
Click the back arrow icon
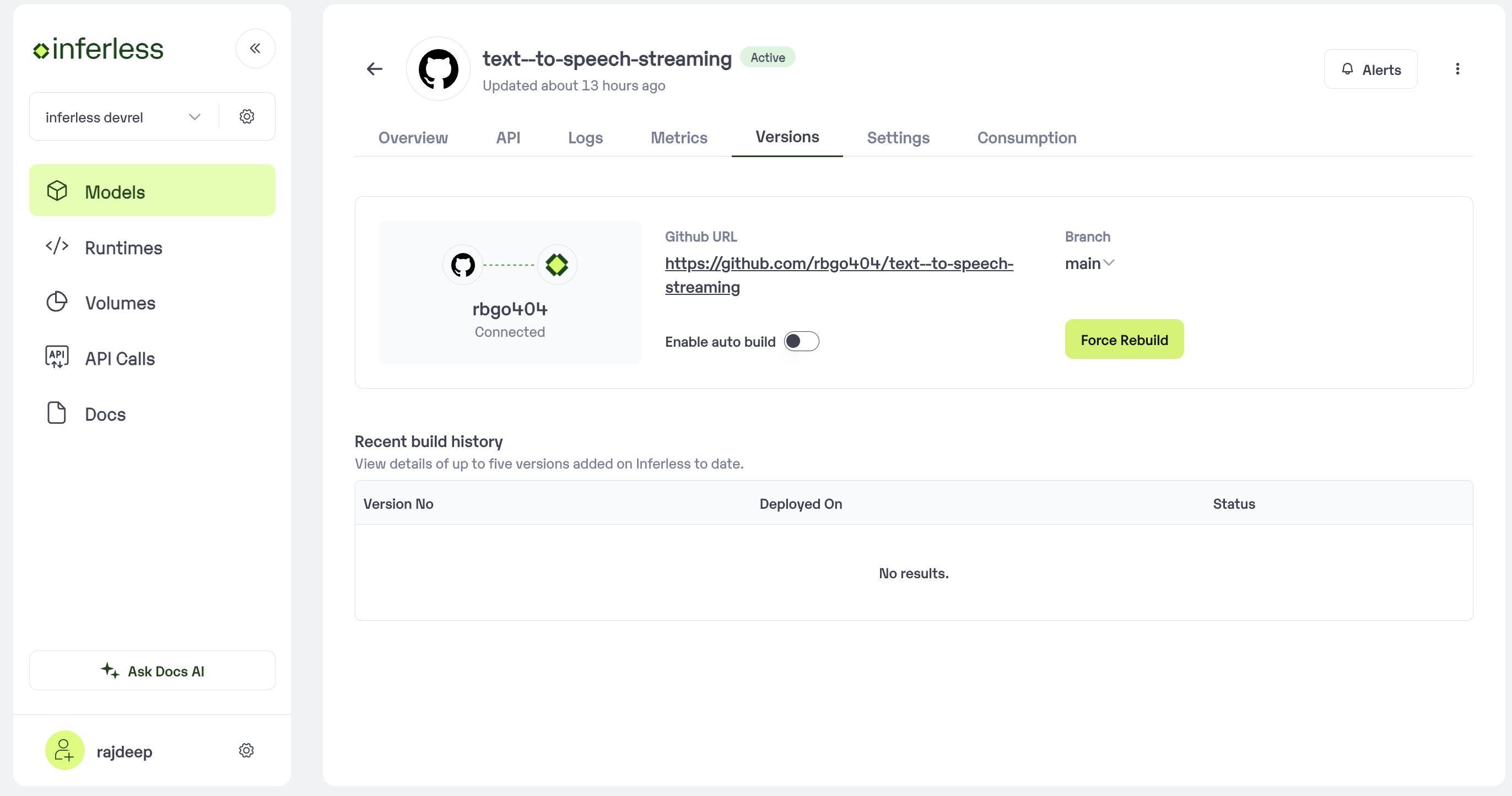(375, 69)
